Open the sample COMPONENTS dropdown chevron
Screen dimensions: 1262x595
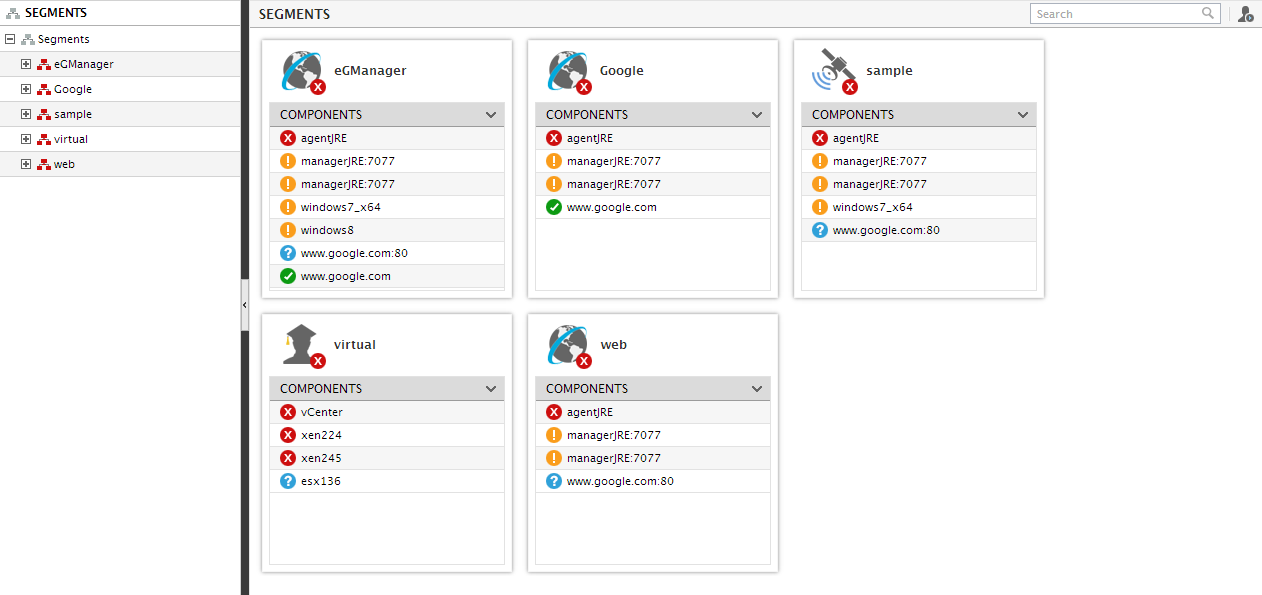(1023, 115)
